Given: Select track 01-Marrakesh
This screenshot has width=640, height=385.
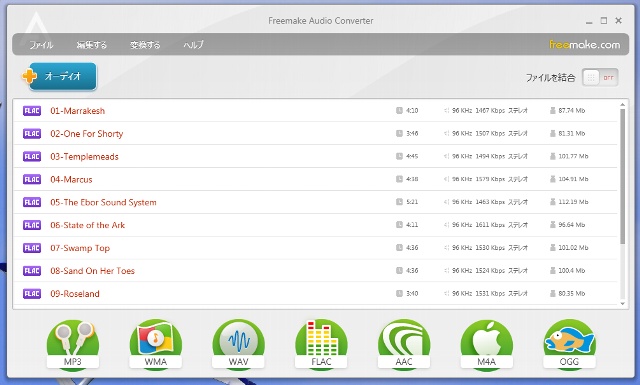Looking at the screenshot, I should pos(315,110).
